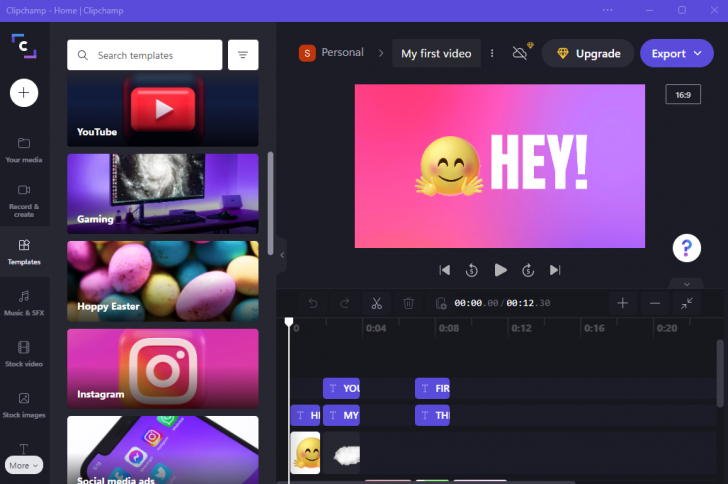The image size is (728, 484).
Task: Open the YouTube template category
Action: (x=162, y=110)
